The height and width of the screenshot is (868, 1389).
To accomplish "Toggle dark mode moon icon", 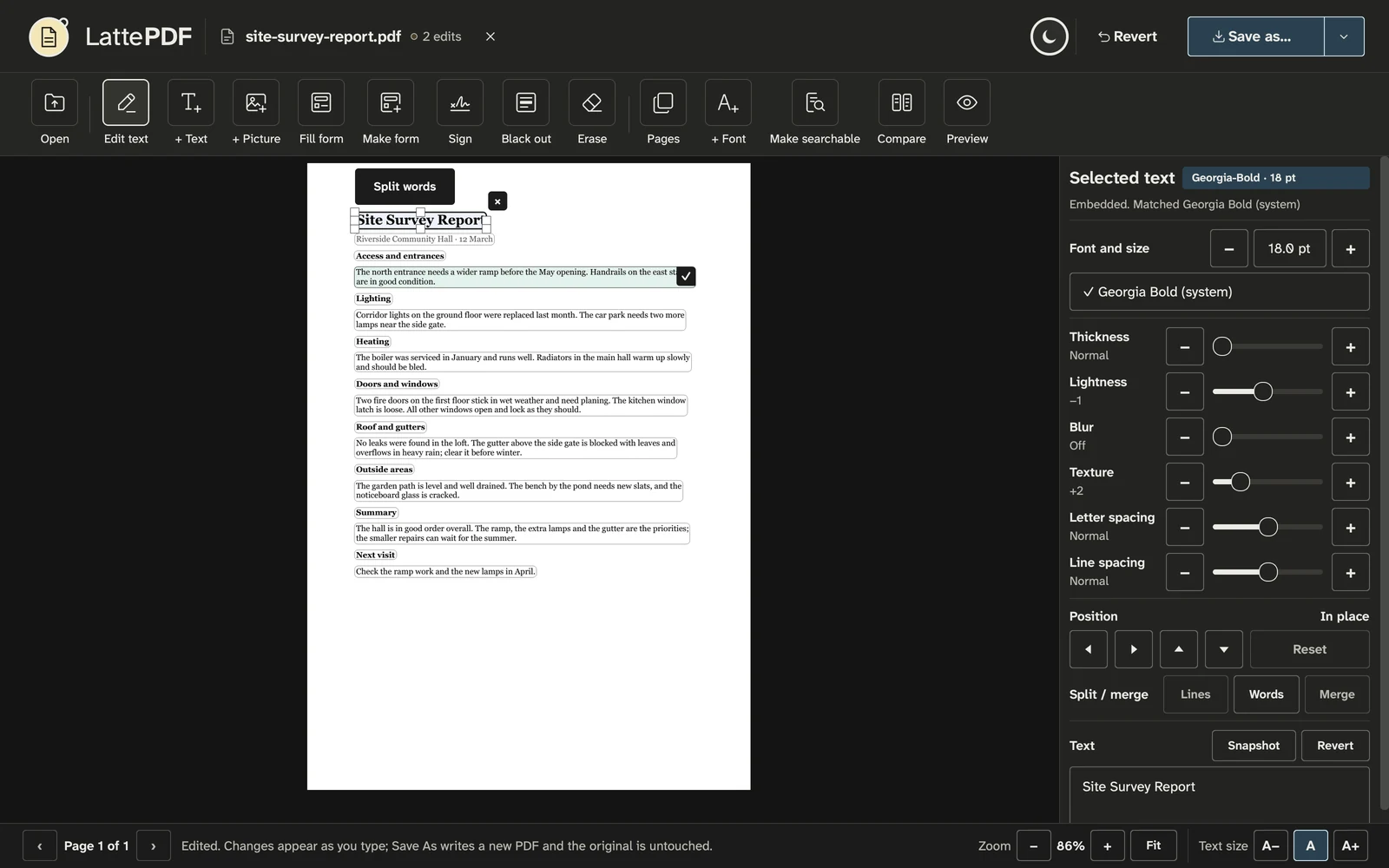I will point(1050,36).
